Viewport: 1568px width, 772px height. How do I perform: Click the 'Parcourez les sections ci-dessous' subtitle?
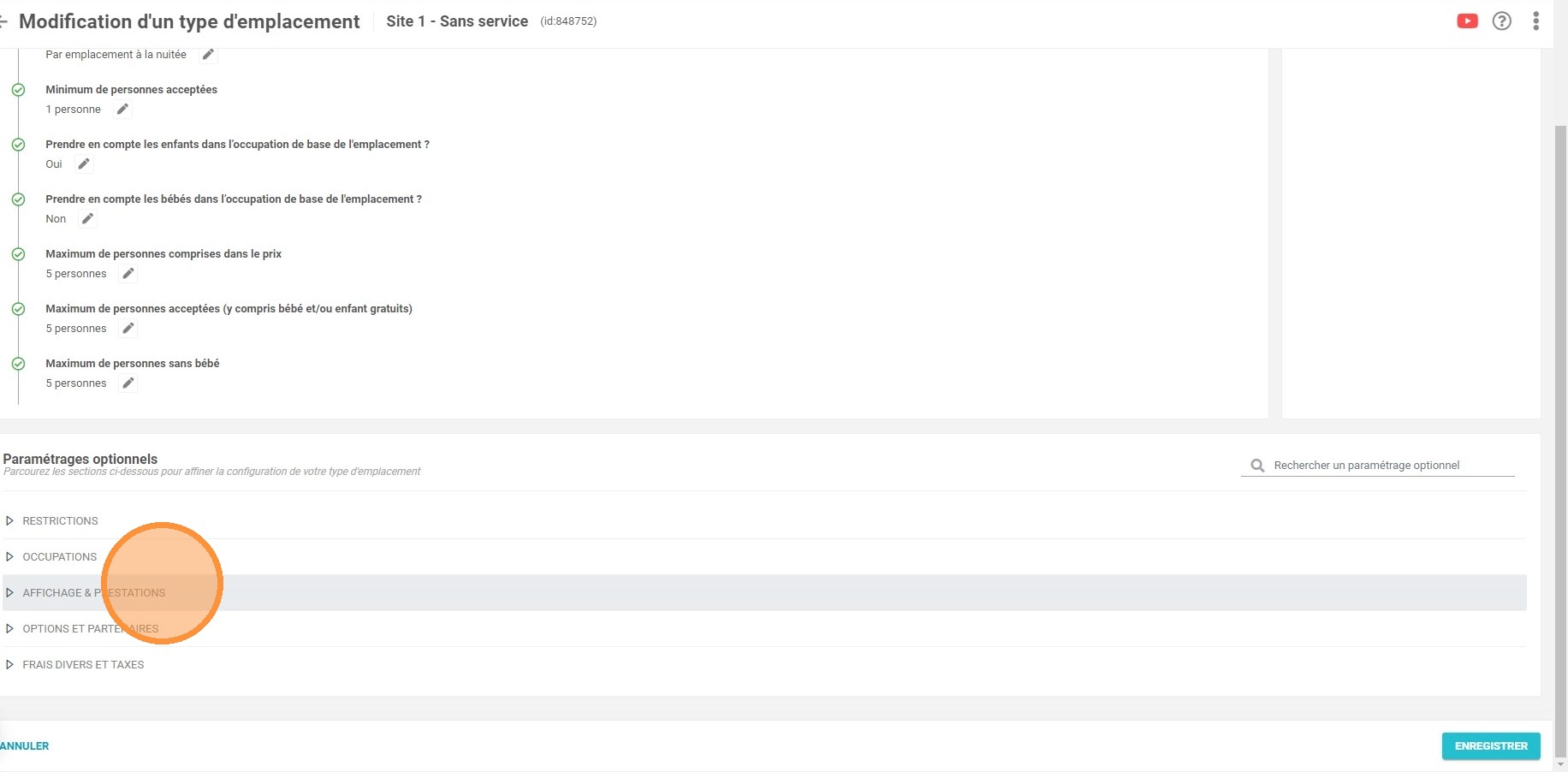pos(212,472)
